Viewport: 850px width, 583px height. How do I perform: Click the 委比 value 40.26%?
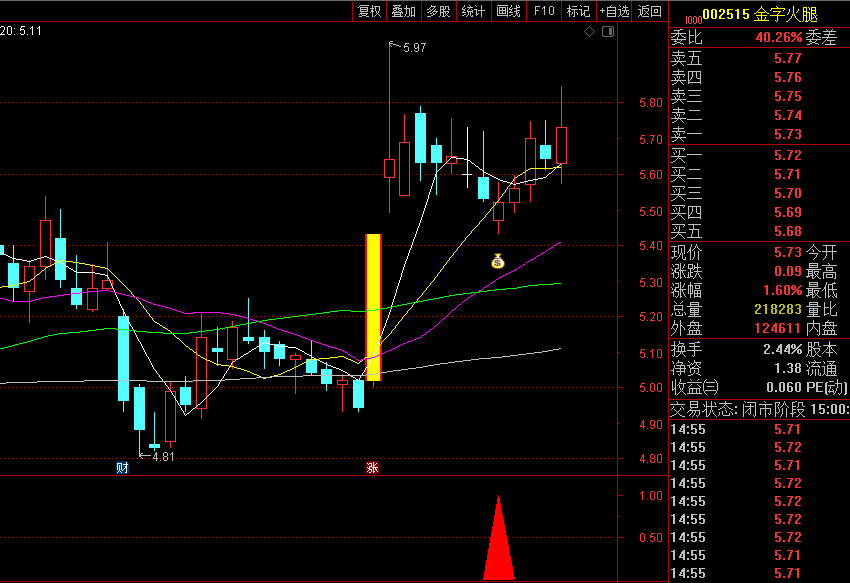tap(778, 37)
